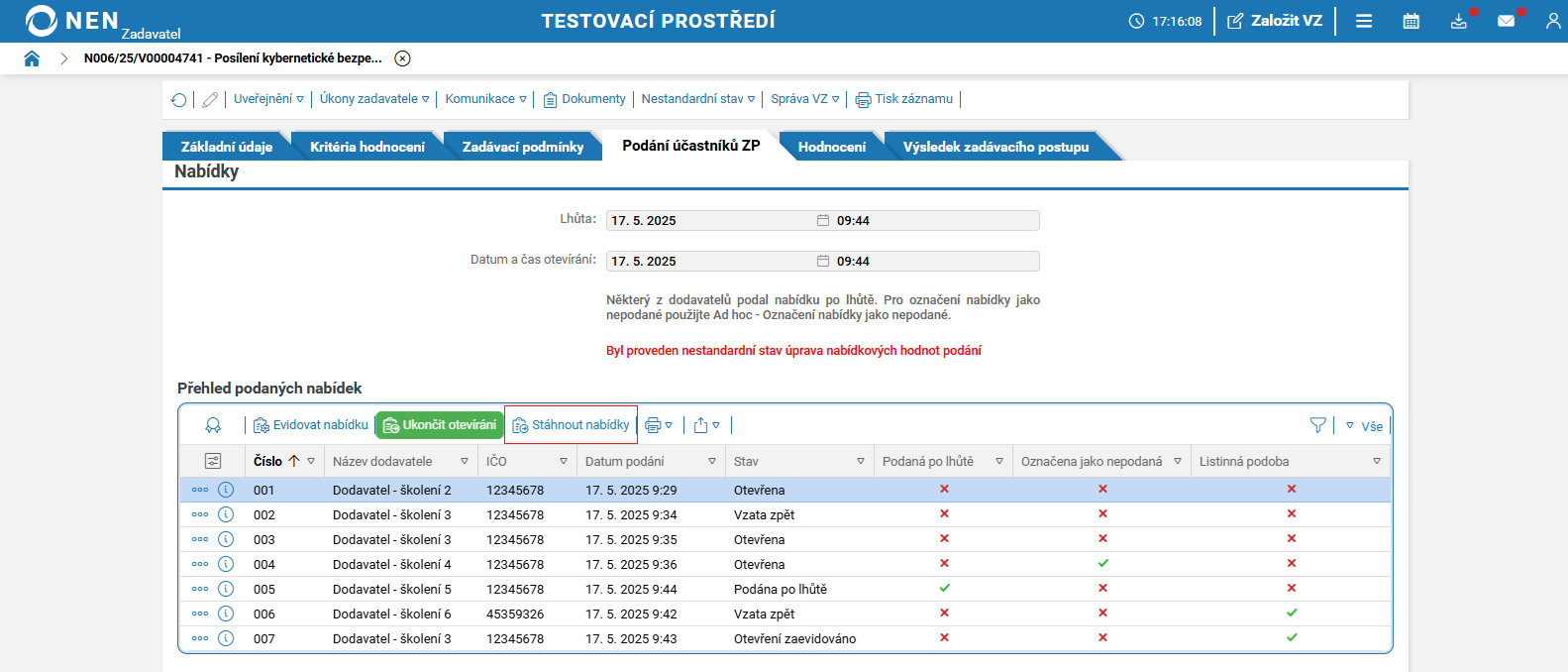Open the table print dropdown icon

[x=659, y=425]
